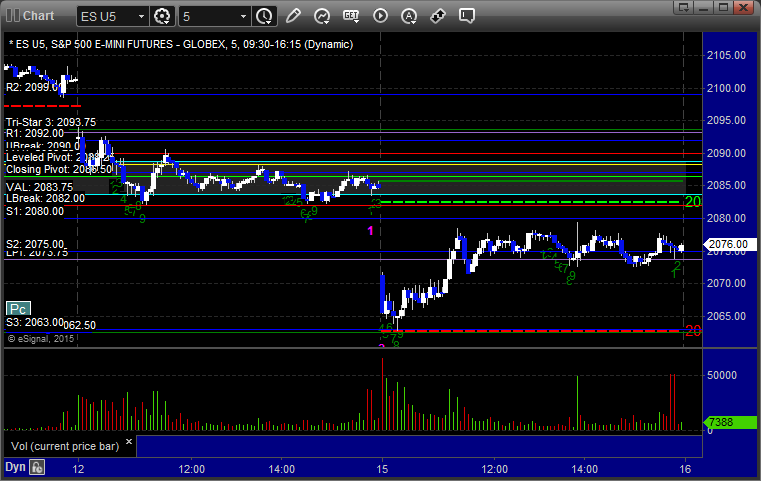Image resolution: width=761 pixels, height=481 pixels.
Task: Open the window options dropdown icon
Action: tap(684, 7)
